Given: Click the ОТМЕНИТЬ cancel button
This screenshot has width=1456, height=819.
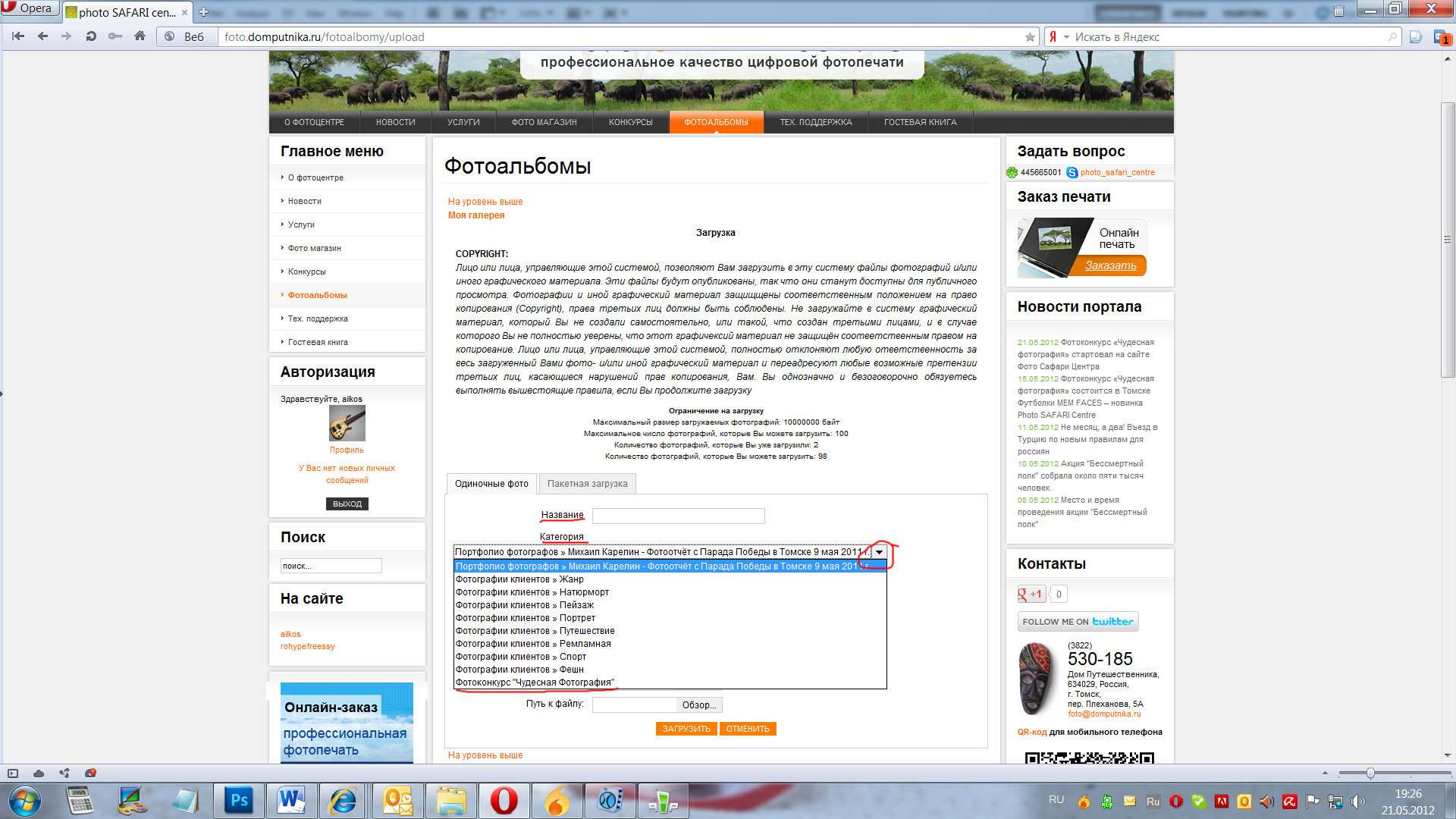Looking at the screenshot, I should (748, 729).
